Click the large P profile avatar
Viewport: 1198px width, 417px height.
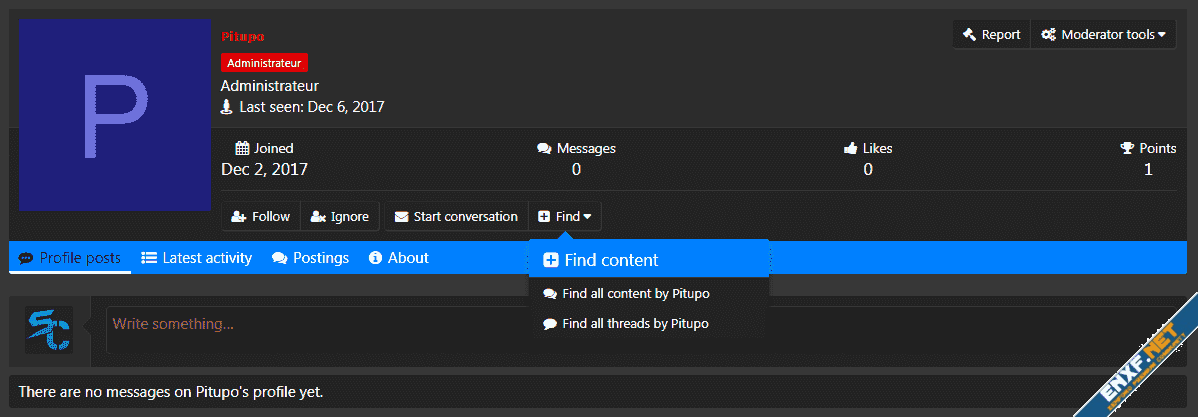click(115, 115)
